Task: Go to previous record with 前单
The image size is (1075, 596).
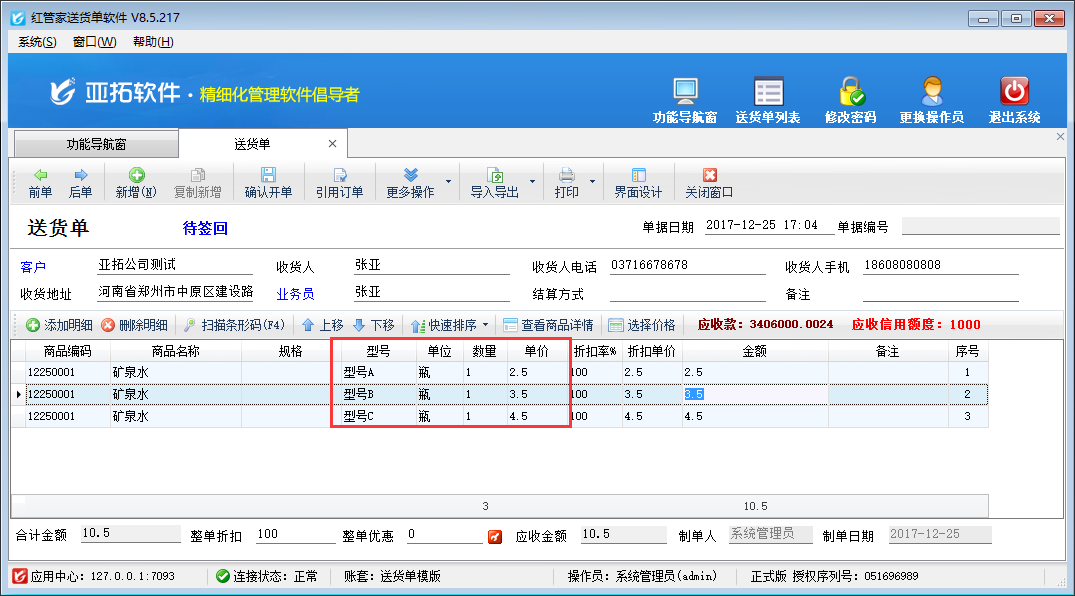Action: 40,182
